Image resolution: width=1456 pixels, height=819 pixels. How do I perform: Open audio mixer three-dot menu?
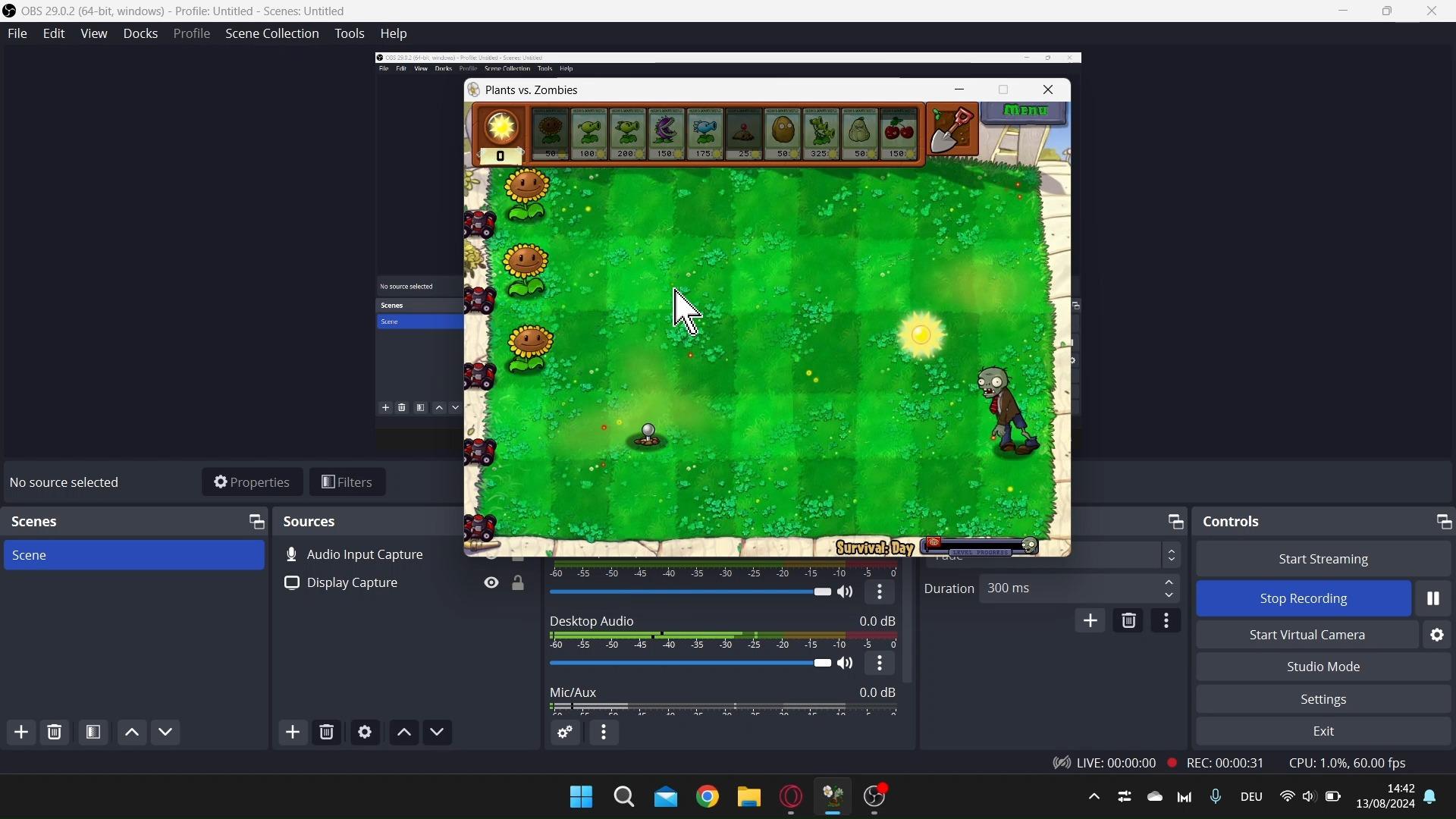click(x=604, y=733)
